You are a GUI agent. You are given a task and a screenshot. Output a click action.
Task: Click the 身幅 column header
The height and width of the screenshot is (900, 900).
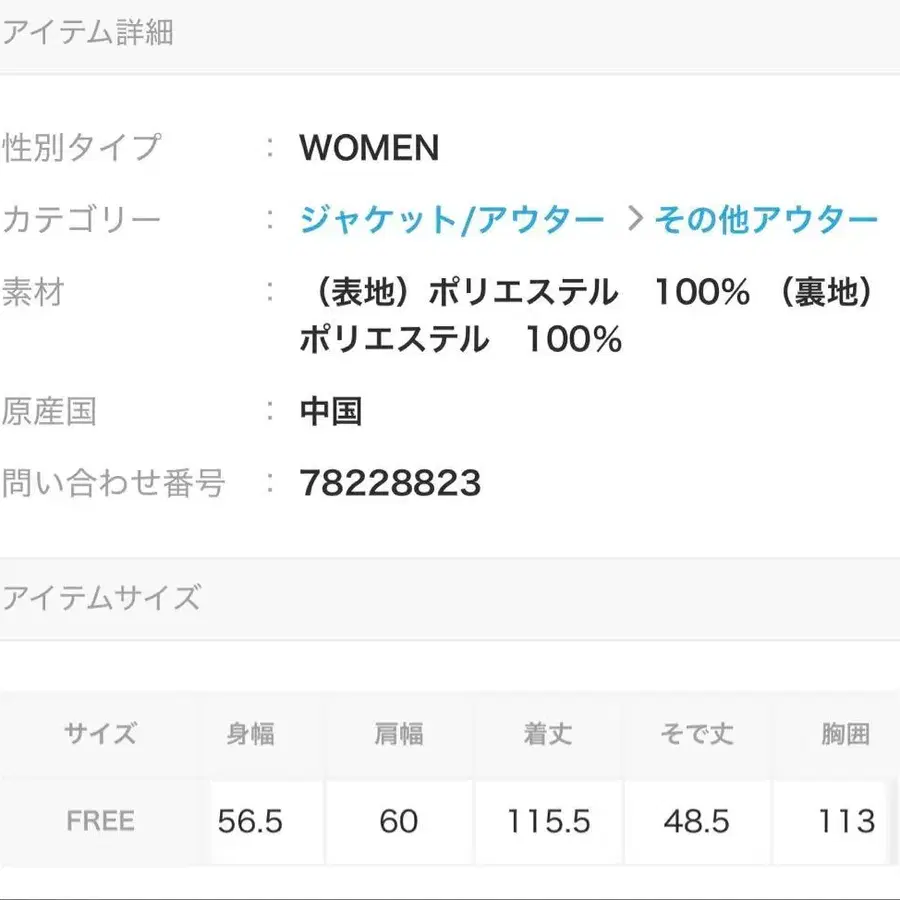pos(250,733)
